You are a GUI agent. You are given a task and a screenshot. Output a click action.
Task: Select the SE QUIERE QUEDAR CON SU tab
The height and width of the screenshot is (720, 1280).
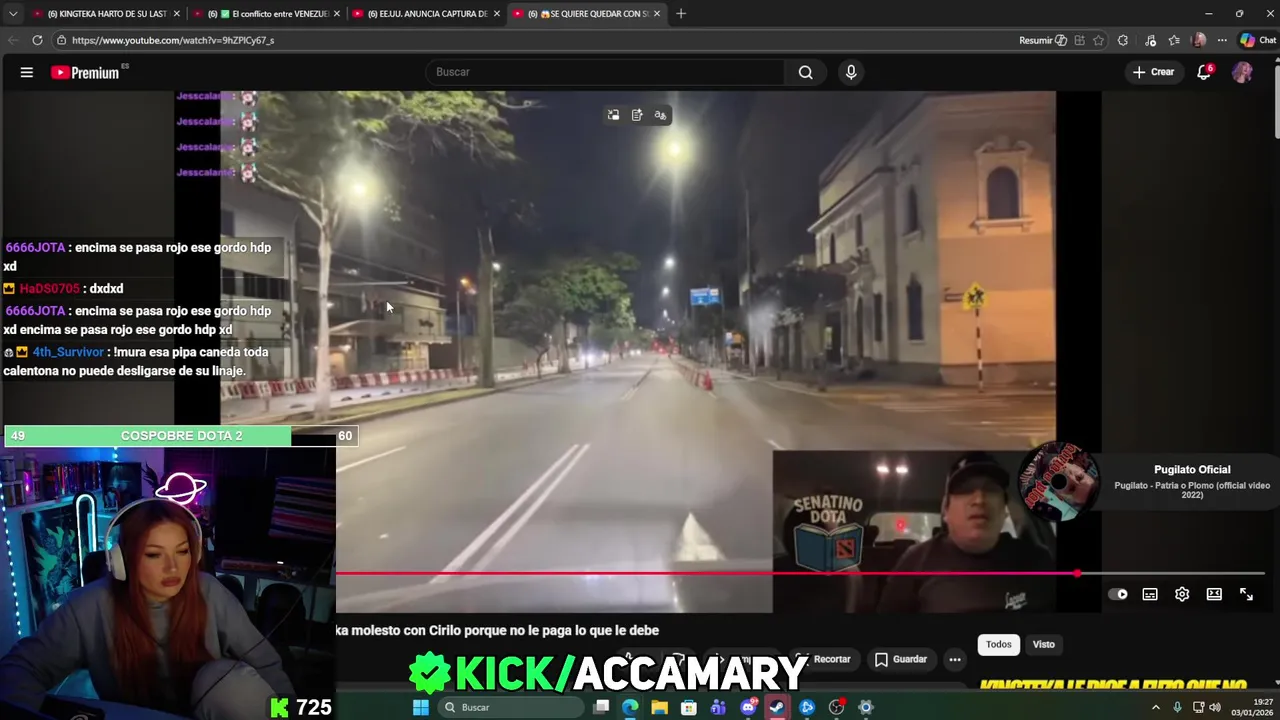(588, 14)
